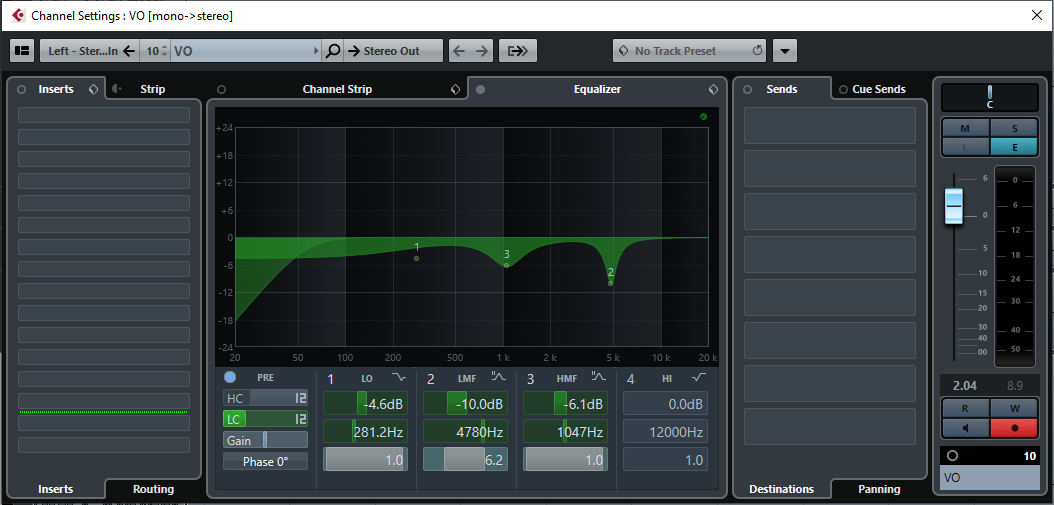Bypass Inserts using its circle button
Image resolution: width=1054 pixels, height=505 pixels.
pos(22,89)
